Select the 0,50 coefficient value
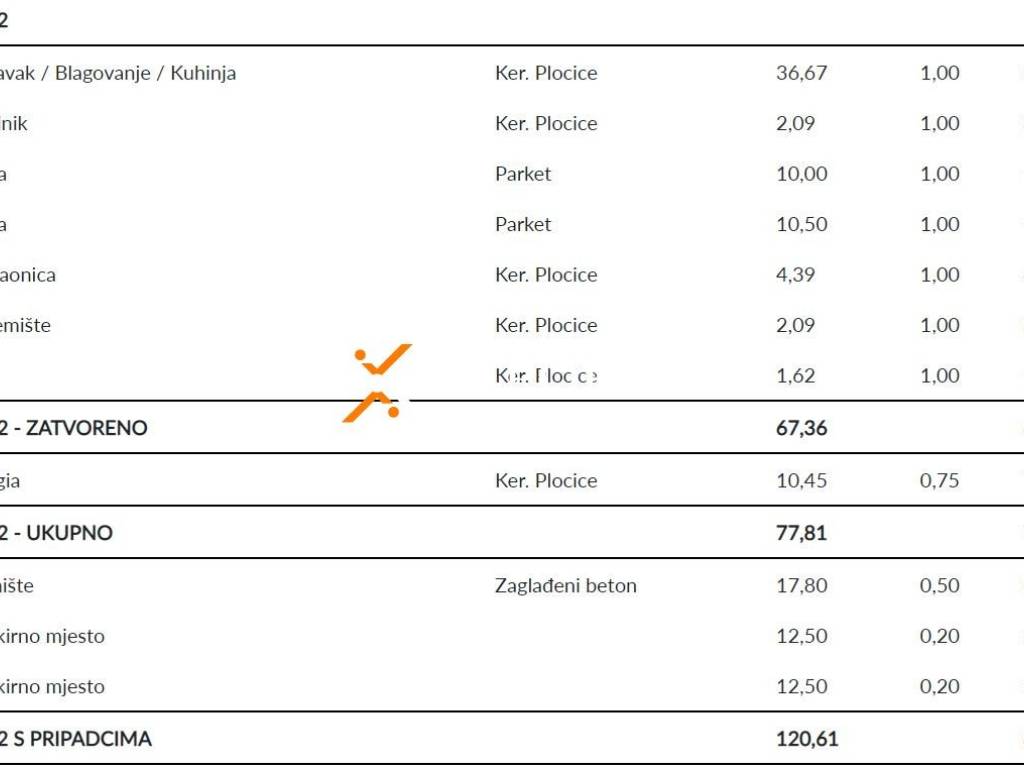The width and height of the screenshot is (1024, 768). (939, 586)
